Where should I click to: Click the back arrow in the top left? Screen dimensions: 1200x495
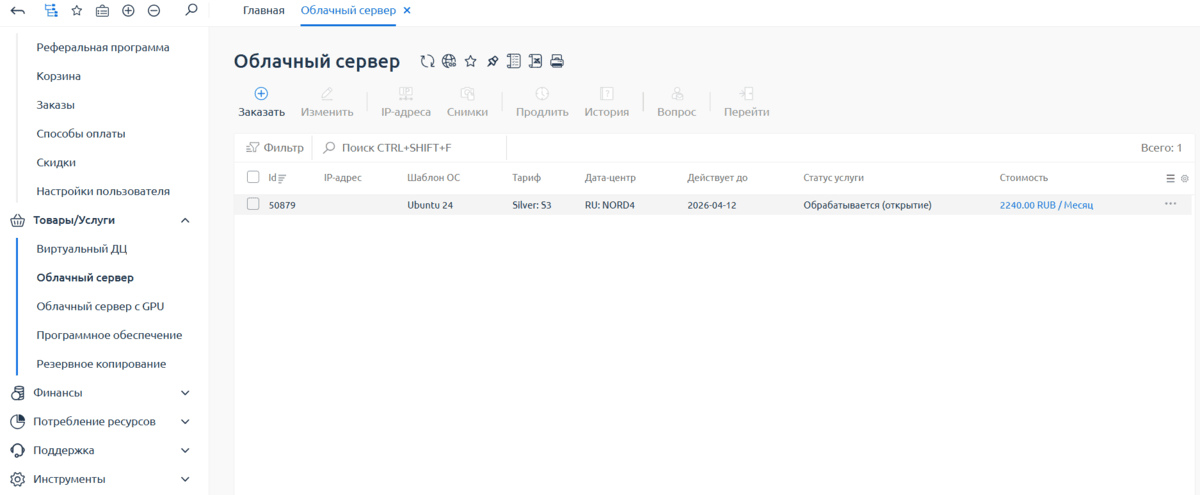18,10
